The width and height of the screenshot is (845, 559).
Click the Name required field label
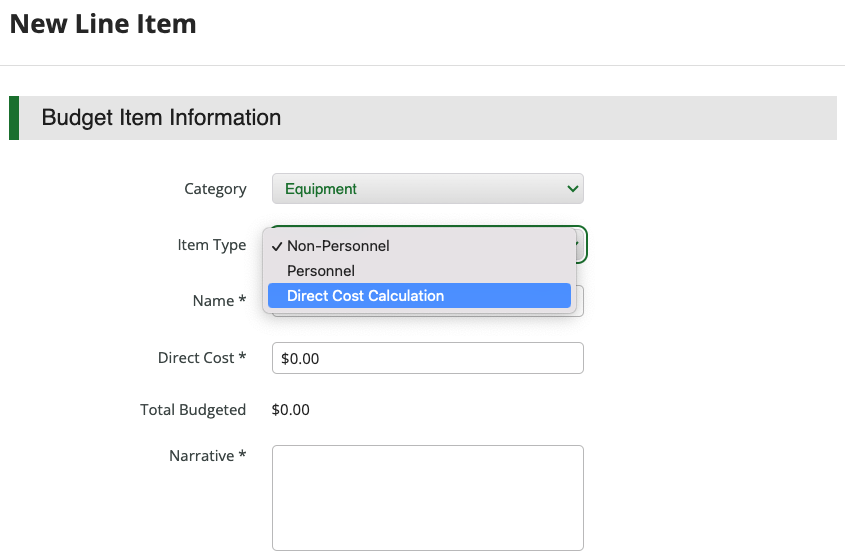click(219, 301)
